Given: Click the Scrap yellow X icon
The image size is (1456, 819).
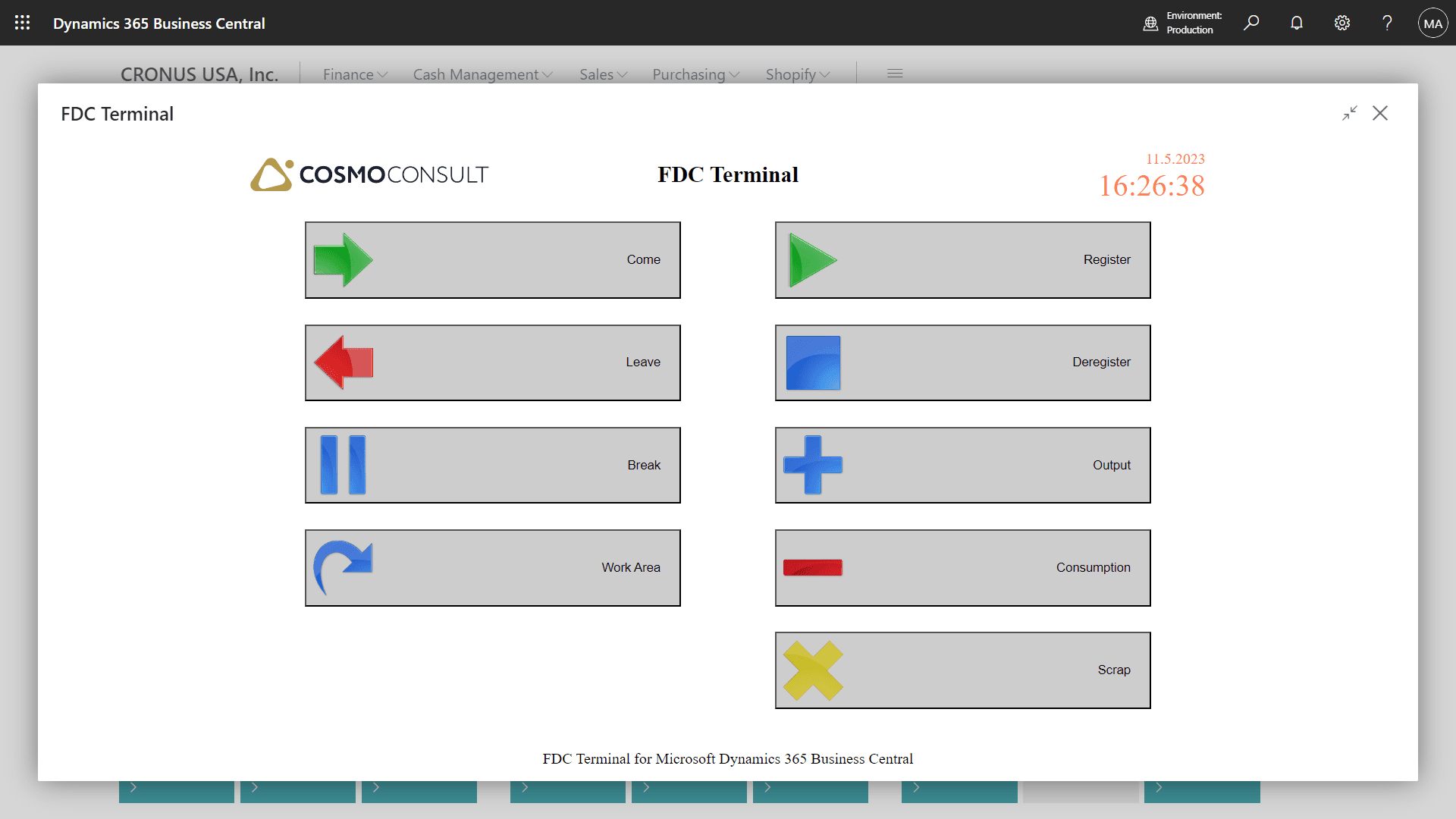Looking at the screenshot, I should tap(812, 670).
